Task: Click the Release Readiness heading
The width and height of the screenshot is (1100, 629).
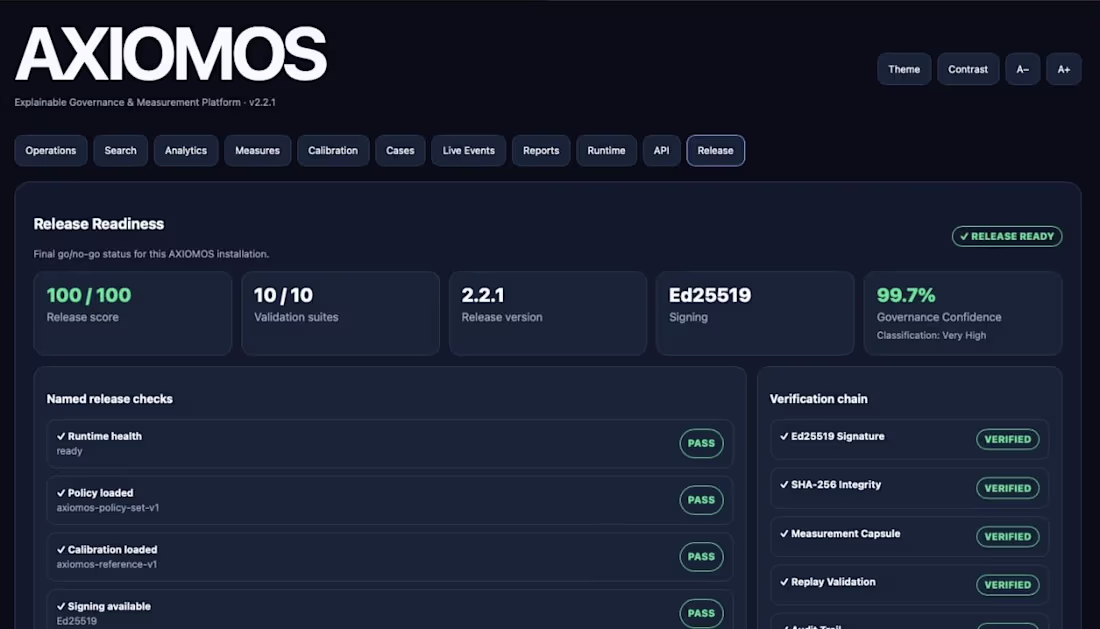Action: tap(99, 224)
